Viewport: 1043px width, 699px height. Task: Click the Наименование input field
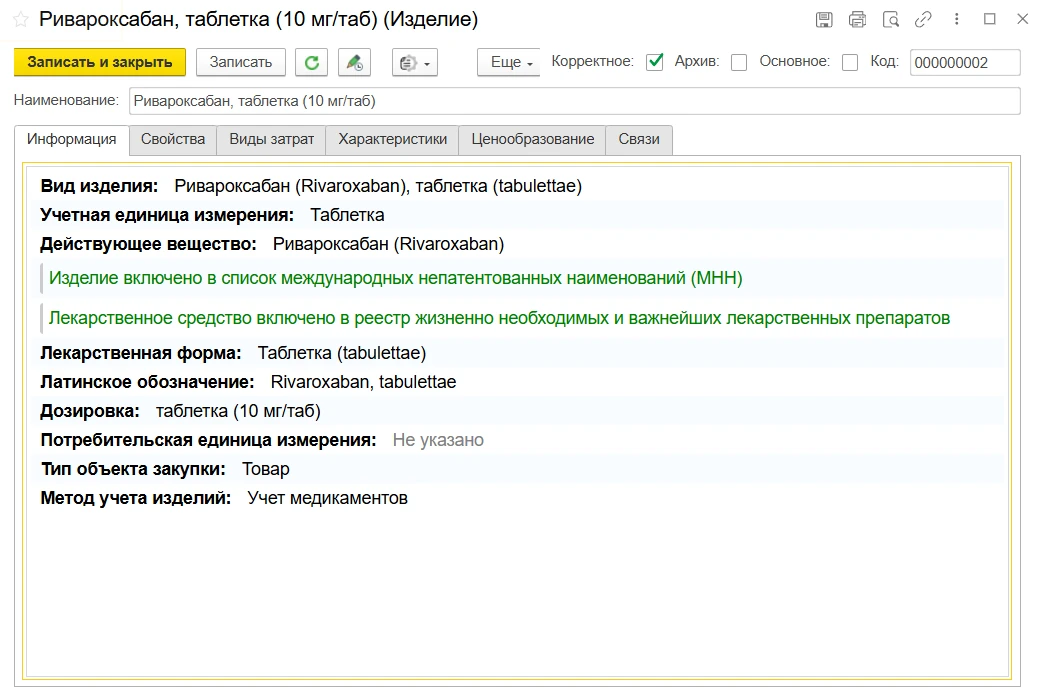pos(575,101)
